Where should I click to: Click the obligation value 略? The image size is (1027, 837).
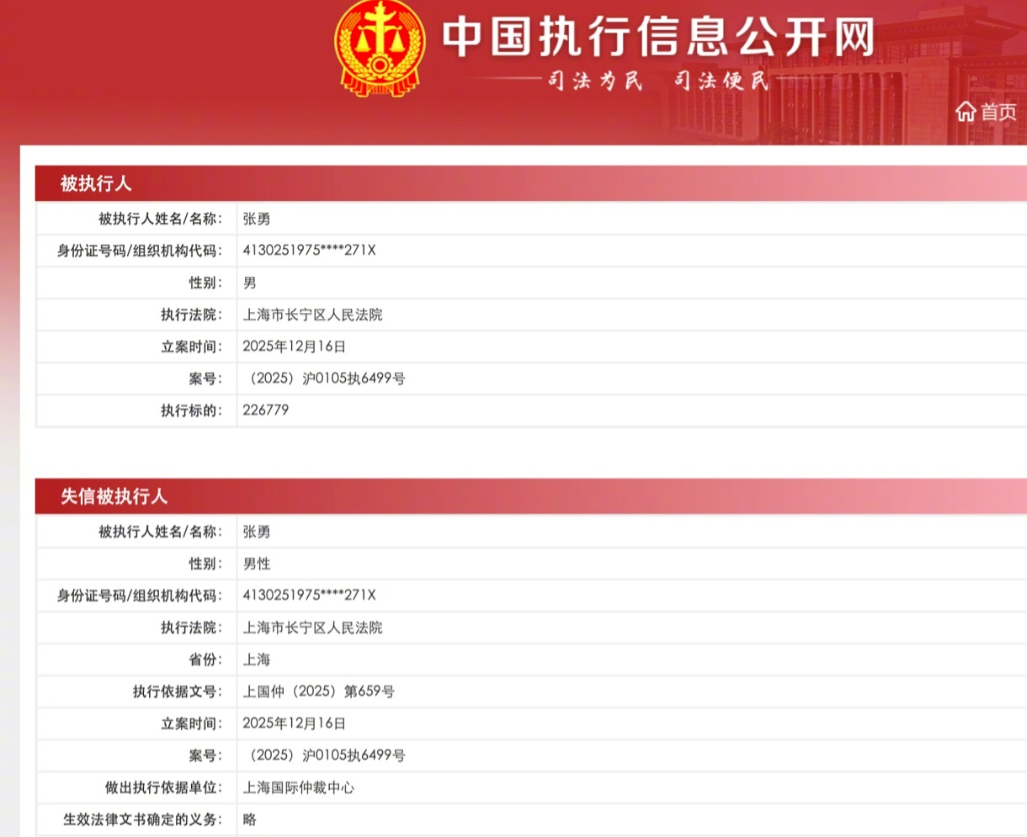(250, 820)
